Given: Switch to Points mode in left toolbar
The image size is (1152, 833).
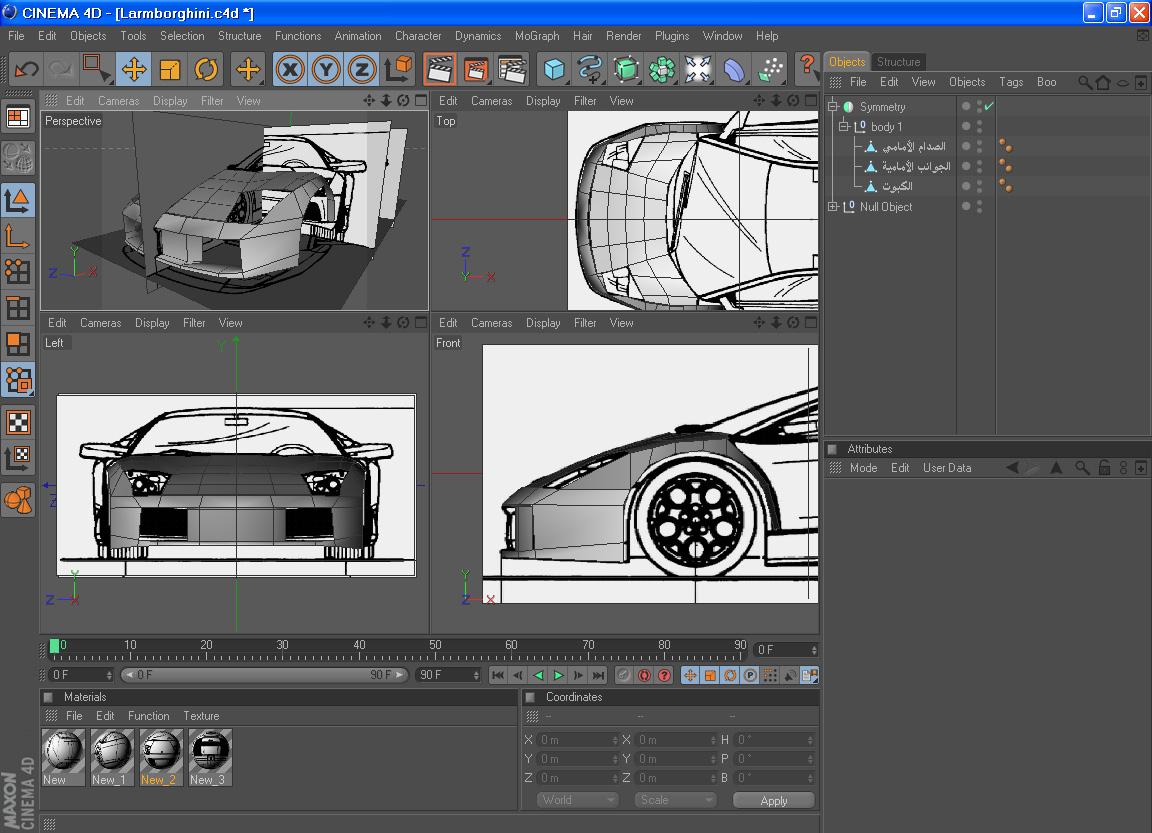Looking at the screenshot, I should click(18, 272).
